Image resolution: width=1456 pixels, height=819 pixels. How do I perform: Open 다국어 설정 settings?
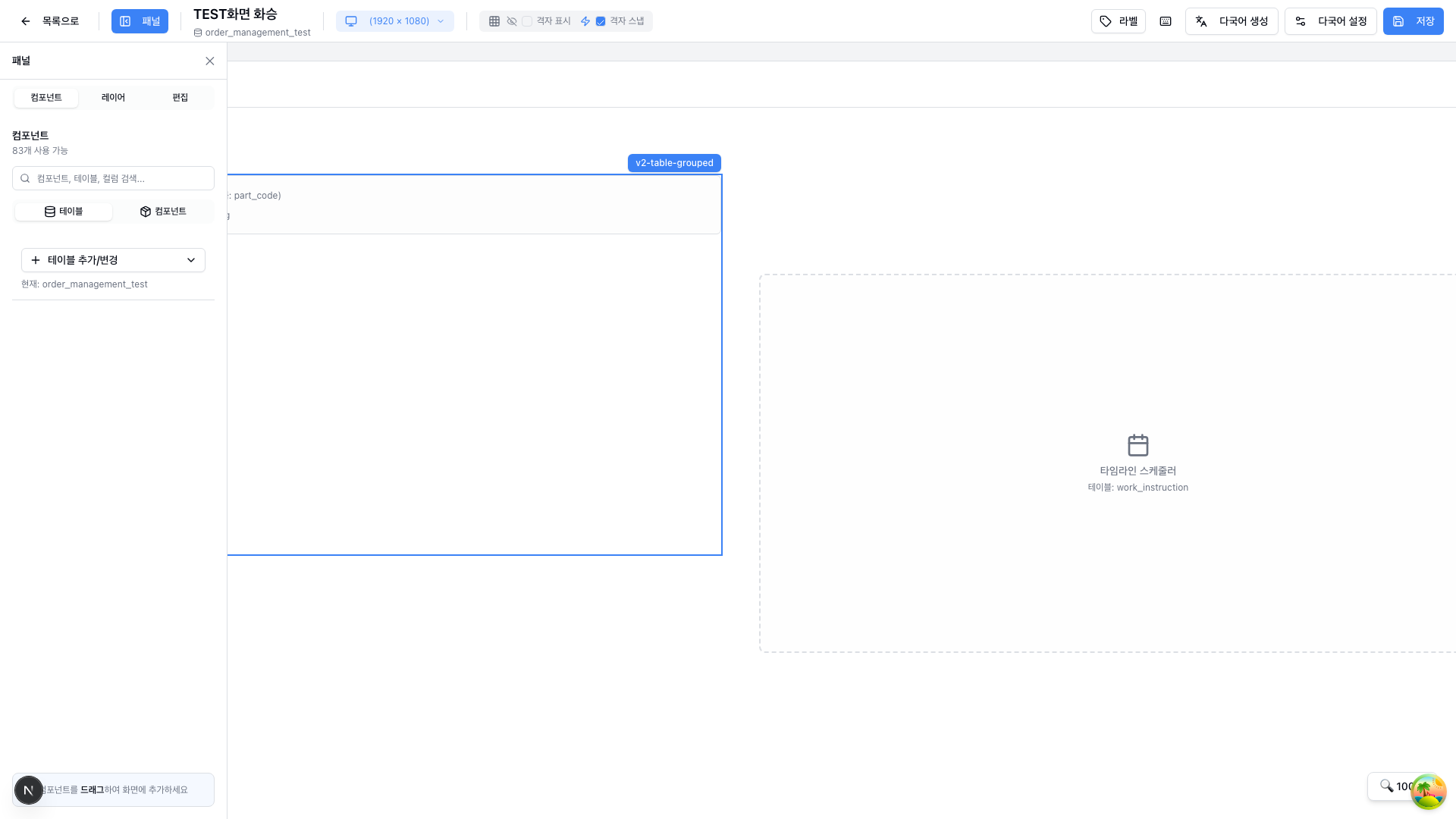pyautogui.click(x=1330, y=21)
